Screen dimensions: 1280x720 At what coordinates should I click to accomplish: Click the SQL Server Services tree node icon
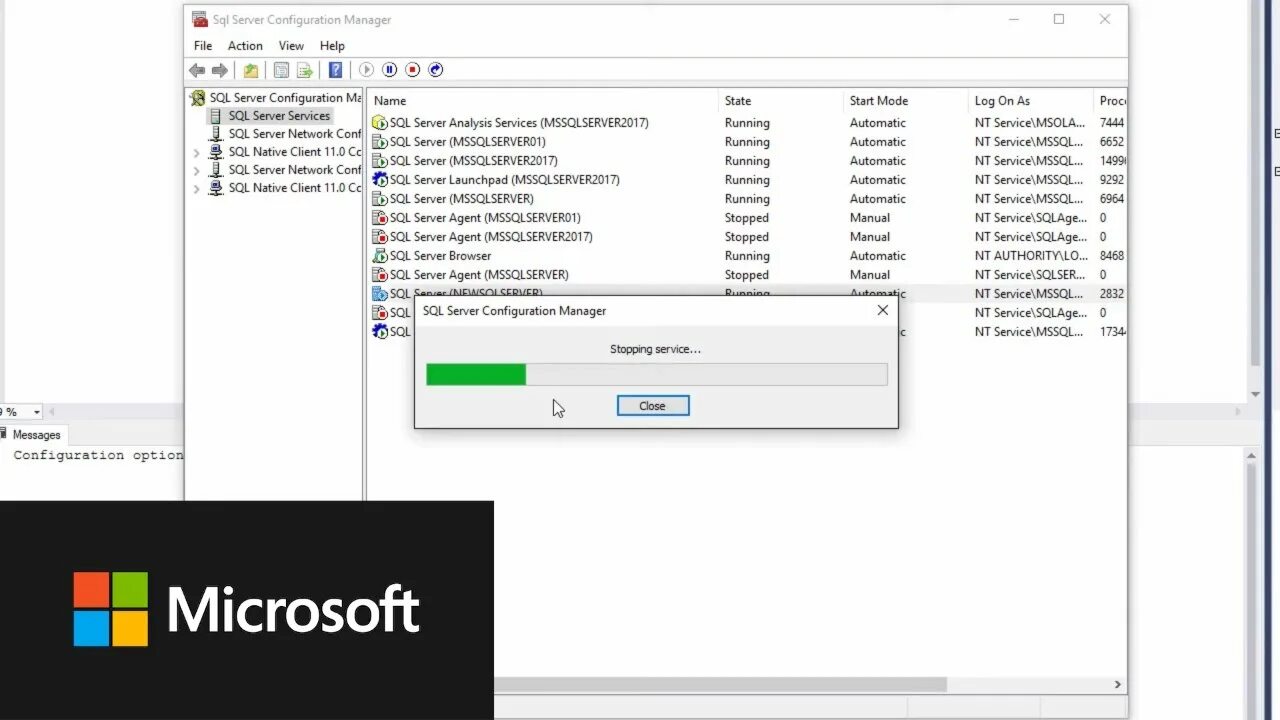pyautogui.click(x=216, y=116)
